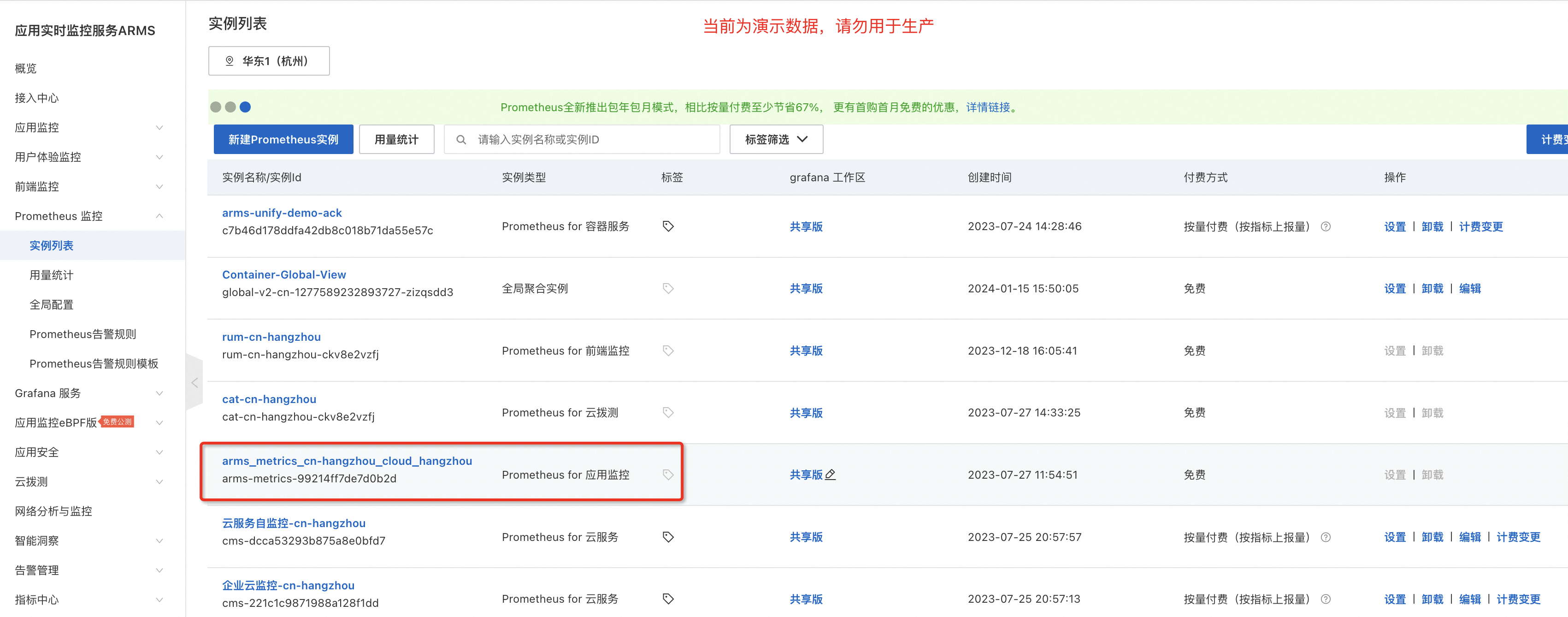Click partially visible 计费 button at right edge
1568x617 pixels.
[x=1548, y=139]
